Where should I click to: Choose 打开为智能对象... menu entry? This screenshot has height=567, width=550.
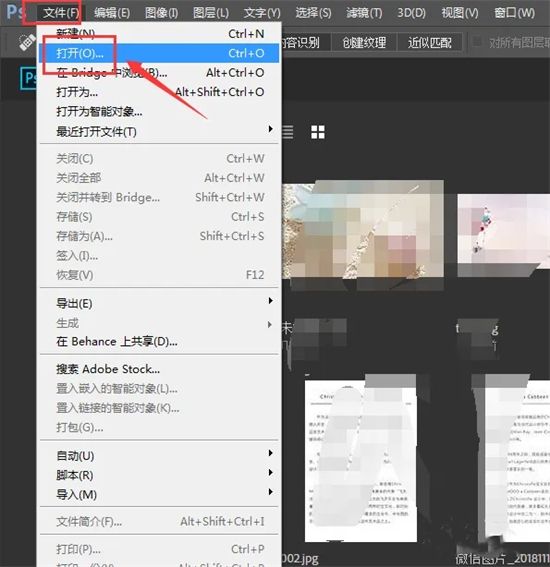(159, 112)
